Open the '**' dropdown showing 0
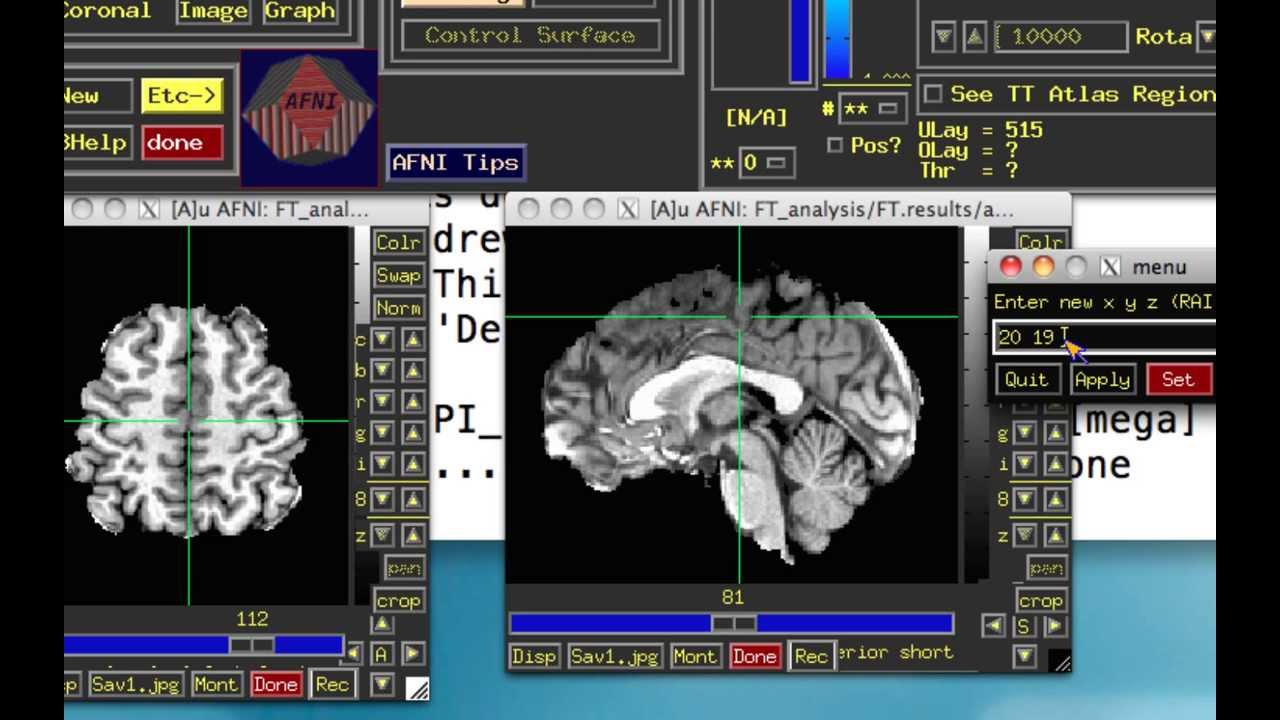This screenshot has height=720, width=1280. [766, 162]
